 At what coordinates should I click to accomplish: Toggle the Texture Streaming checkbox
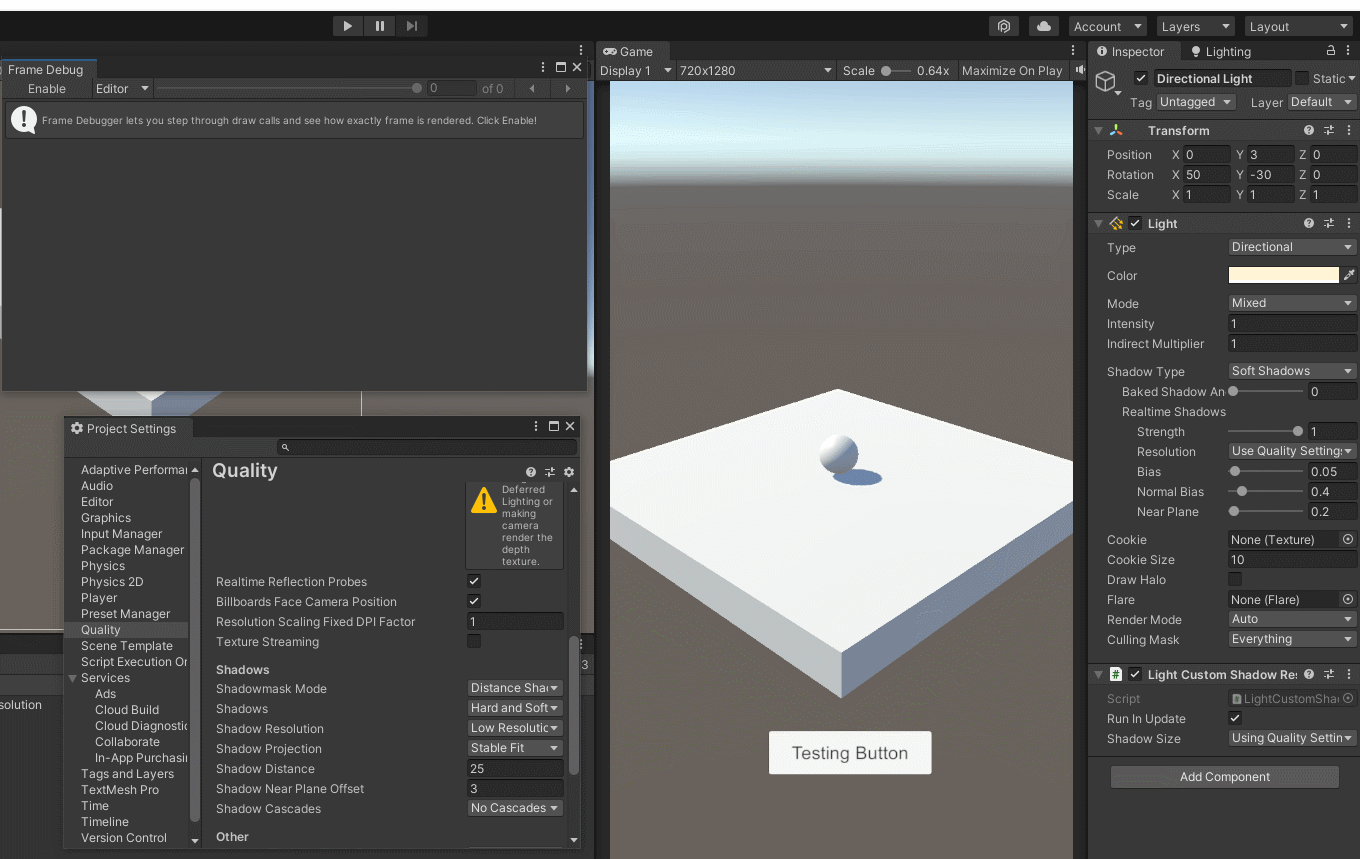click(x=474, y=641)
